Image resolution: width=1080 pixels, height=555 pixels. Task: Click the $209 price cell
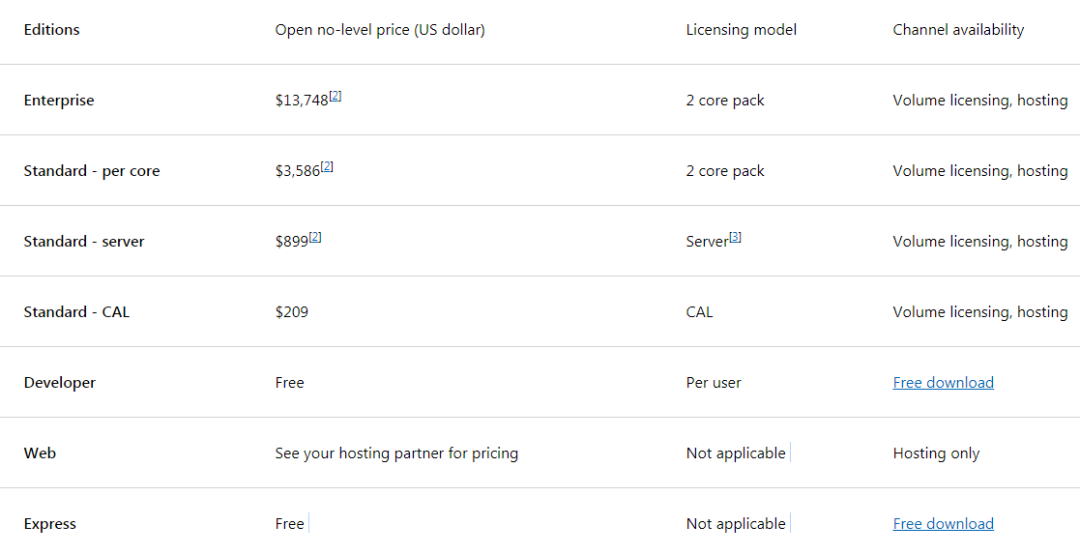pyautogui.click(x=292, y=312)
